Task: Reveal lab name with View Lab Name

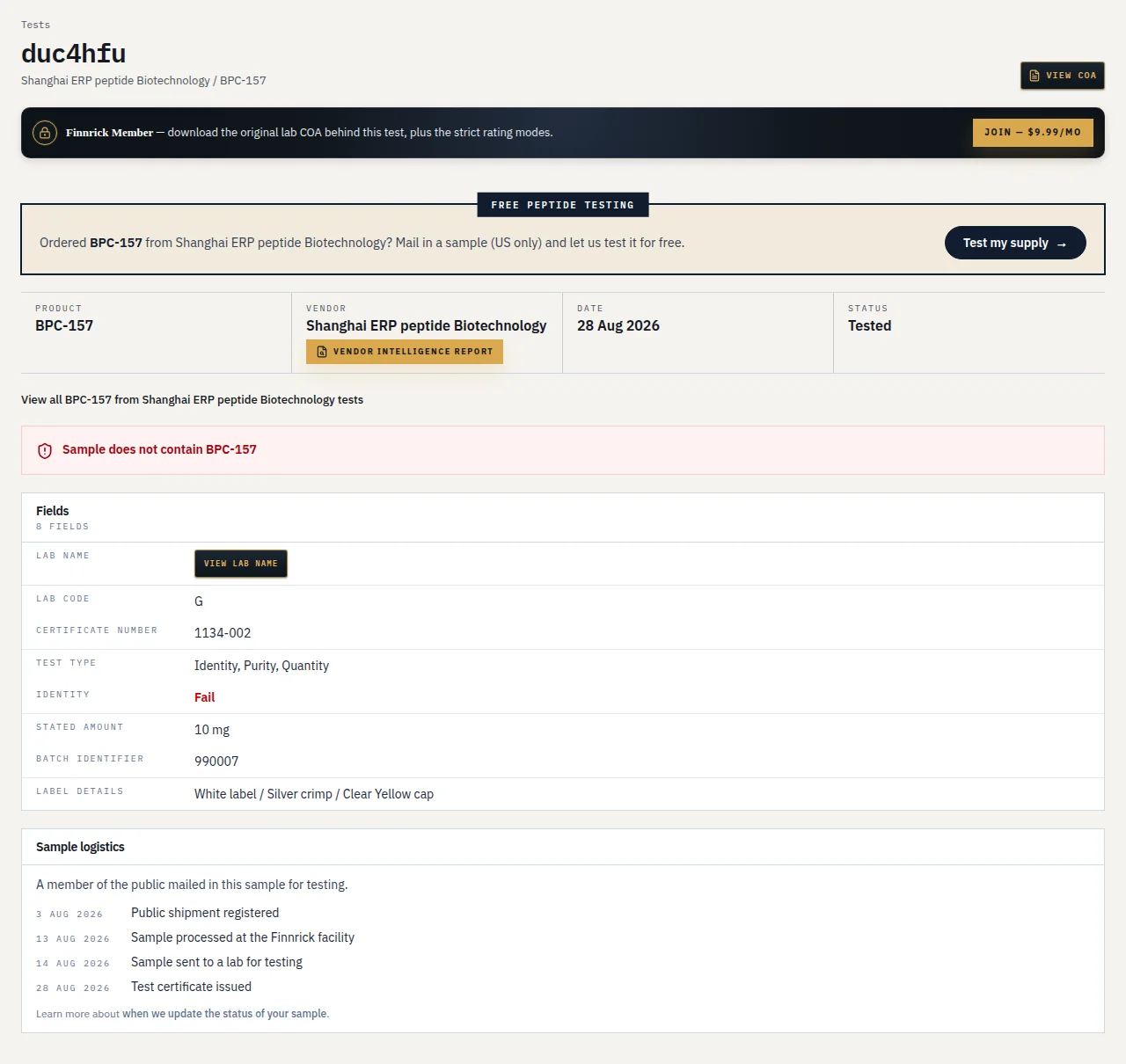Action: tap(241, 564)
